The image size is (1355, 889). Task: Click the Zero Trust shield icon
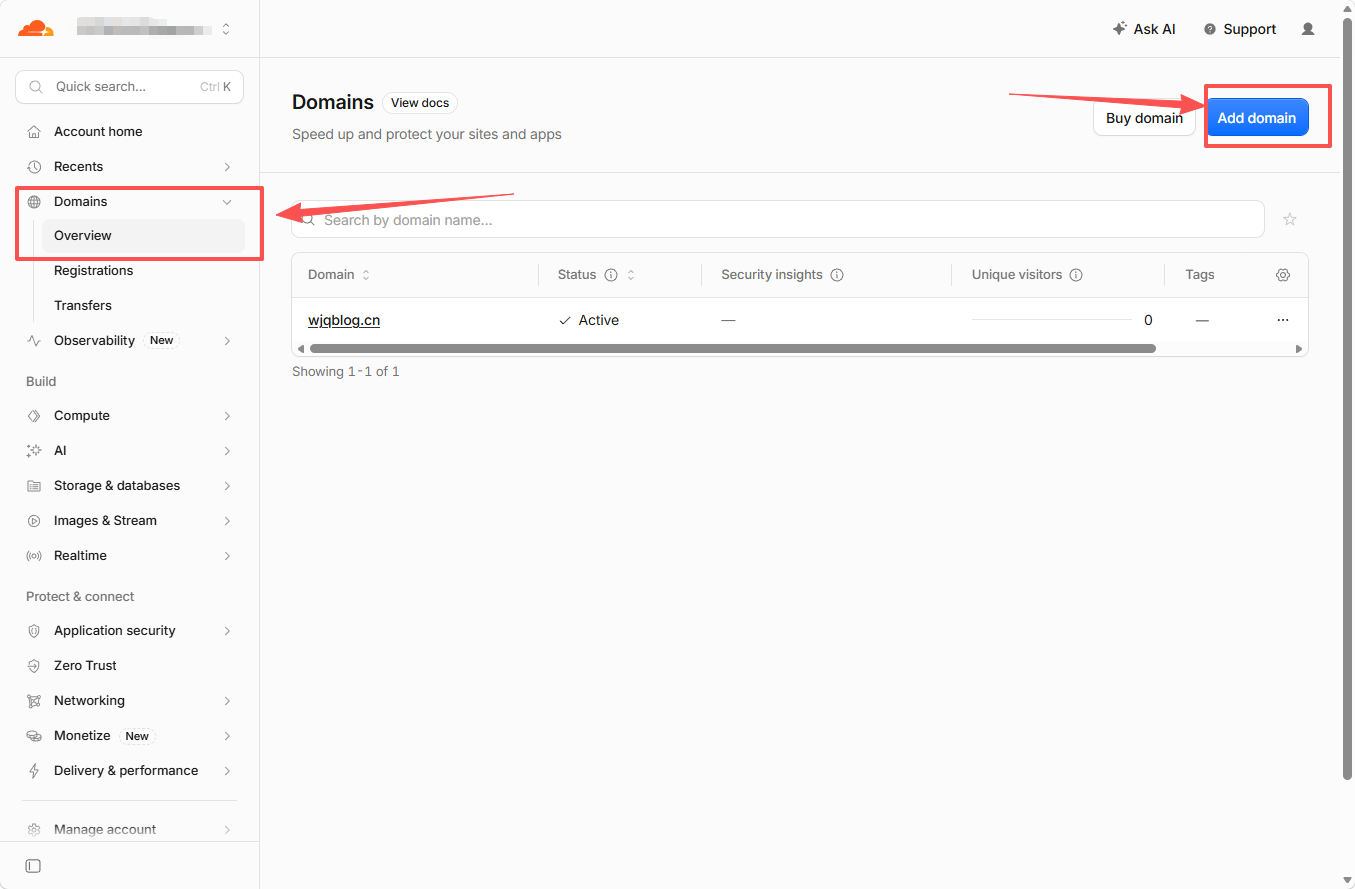coord(34,666)
